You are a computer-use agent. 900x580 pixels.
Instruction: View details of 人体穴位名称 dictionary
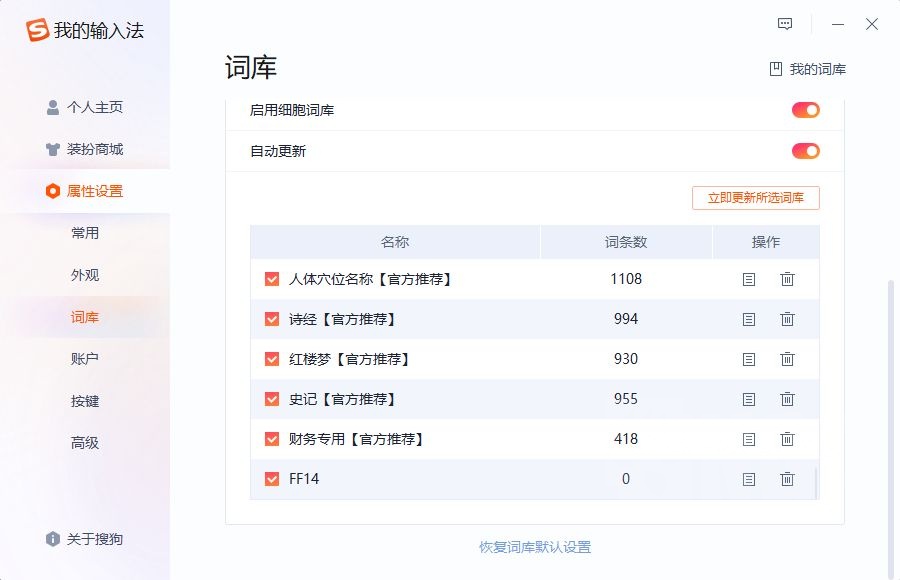tap(749, 279)
